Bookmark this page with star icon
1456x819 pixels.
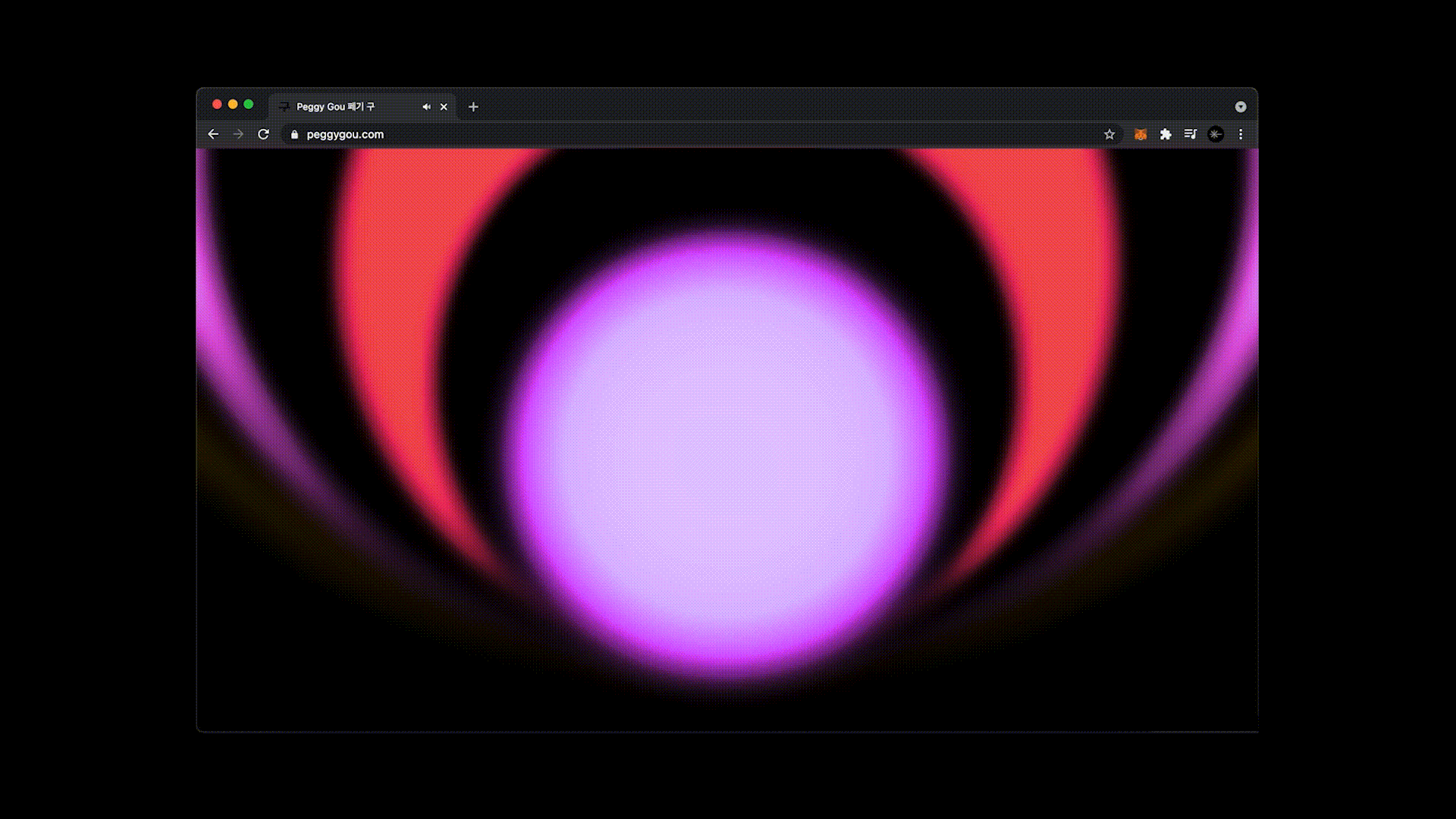[1109, 134]
